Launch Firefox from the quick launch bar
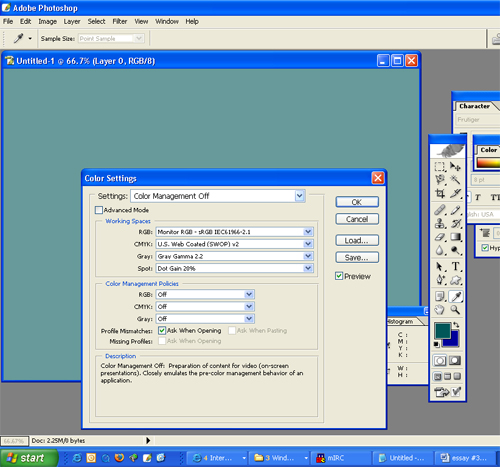 coord(119,458)
